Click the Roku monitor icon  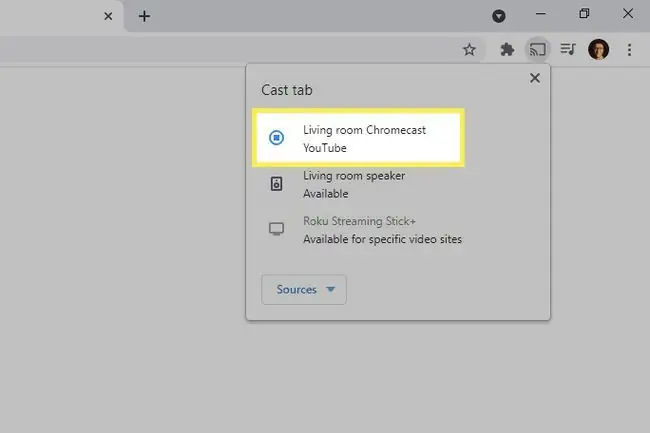point(276,229)
